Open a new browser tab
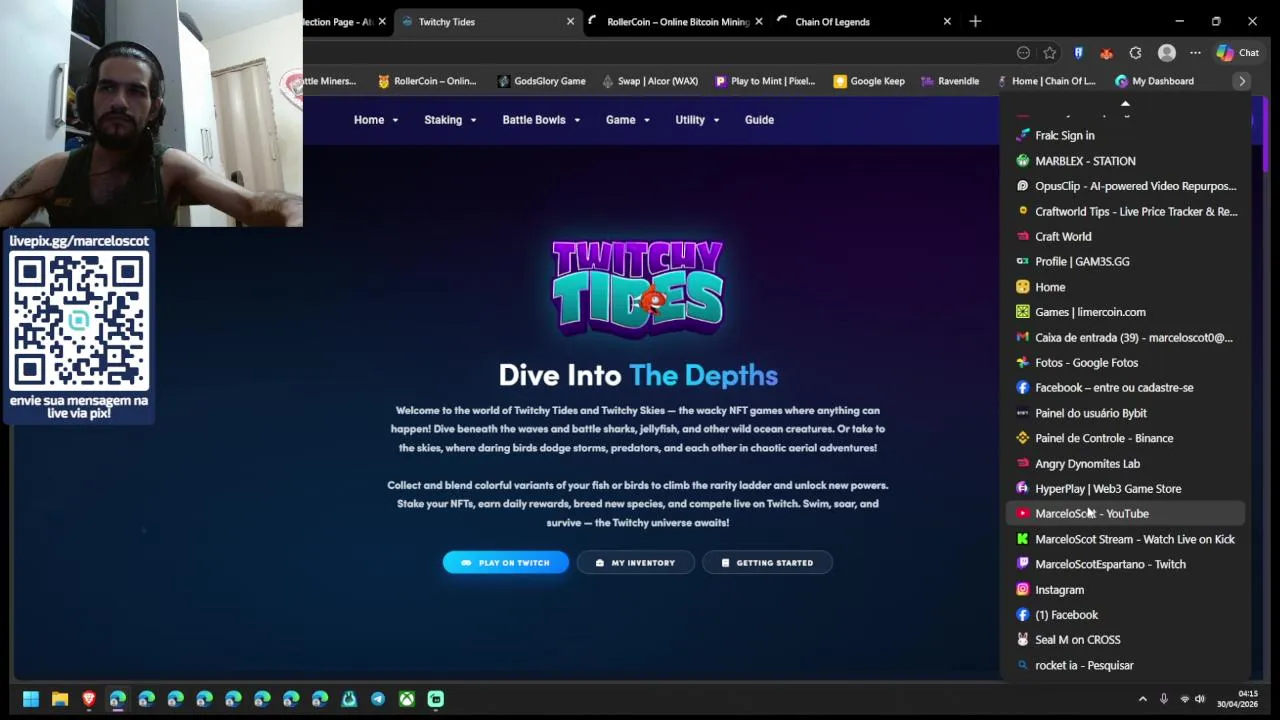The width and height of the screenshot is (1280, 720). tap(975, 21)
